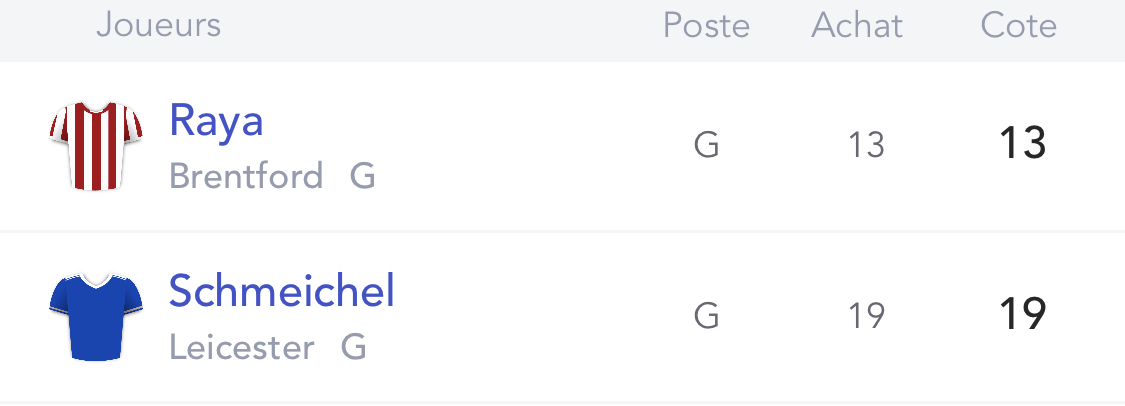Open Raya player profile link
The image size is (1125, 406).
[216, 121]
